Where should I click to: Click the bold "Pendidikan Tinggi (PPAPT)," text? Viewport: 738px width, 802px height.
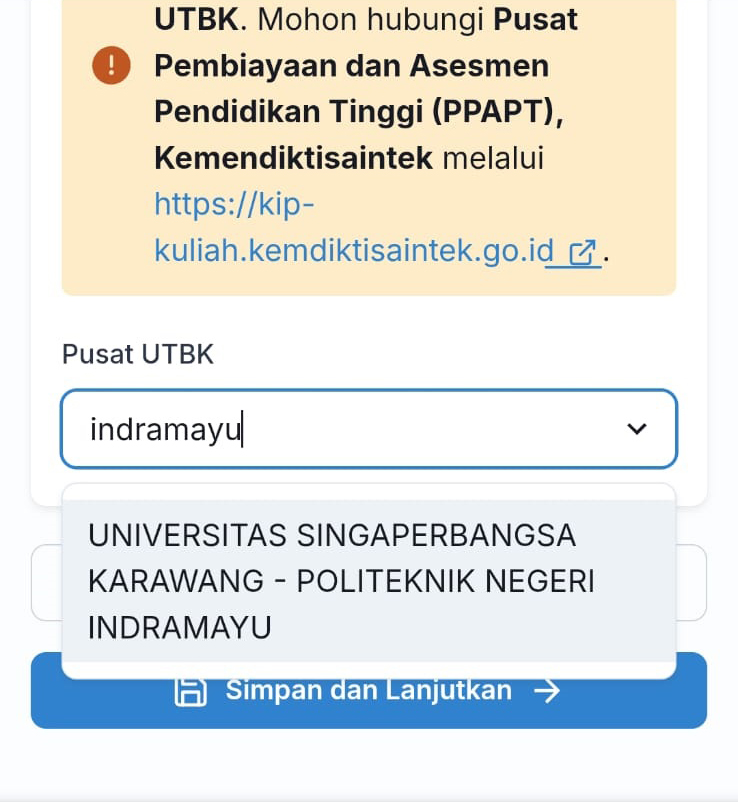coord(359,112)
